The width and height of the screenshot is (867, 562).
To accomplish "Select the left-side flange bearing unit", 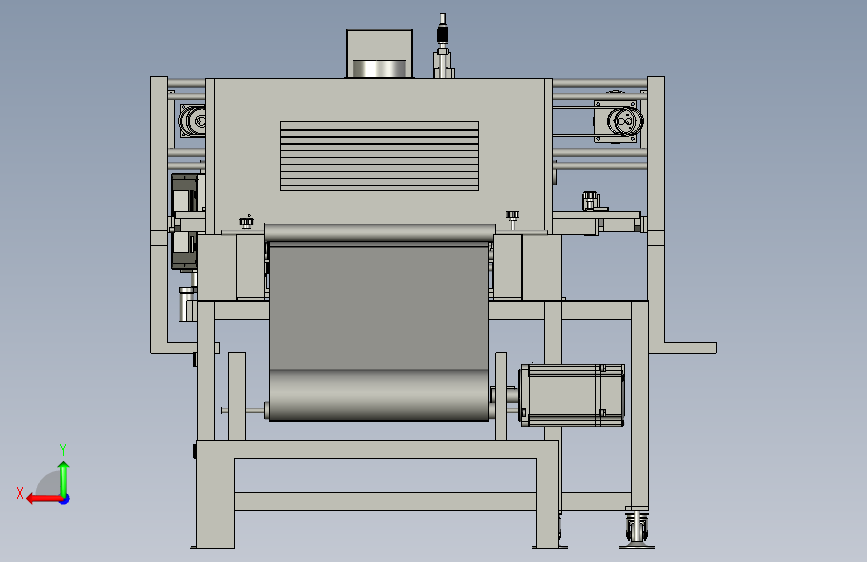I will coord(192,121).
